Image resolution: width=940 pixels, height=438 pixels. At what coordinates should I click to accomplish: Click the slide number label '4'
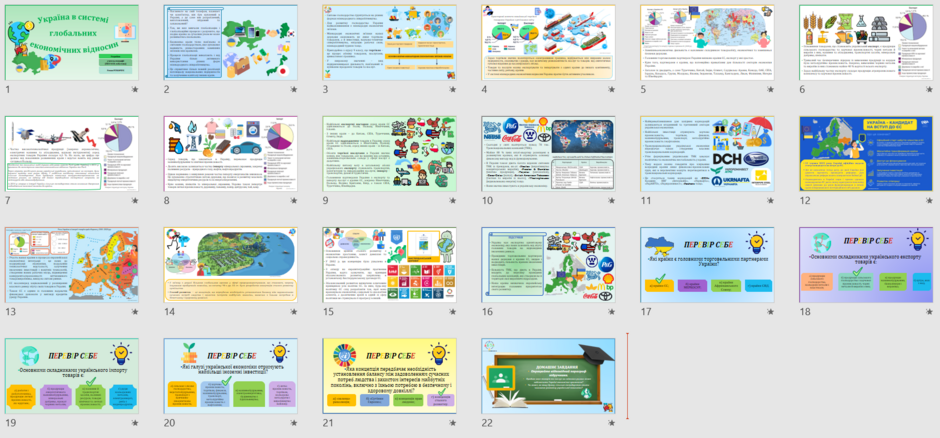484,90
